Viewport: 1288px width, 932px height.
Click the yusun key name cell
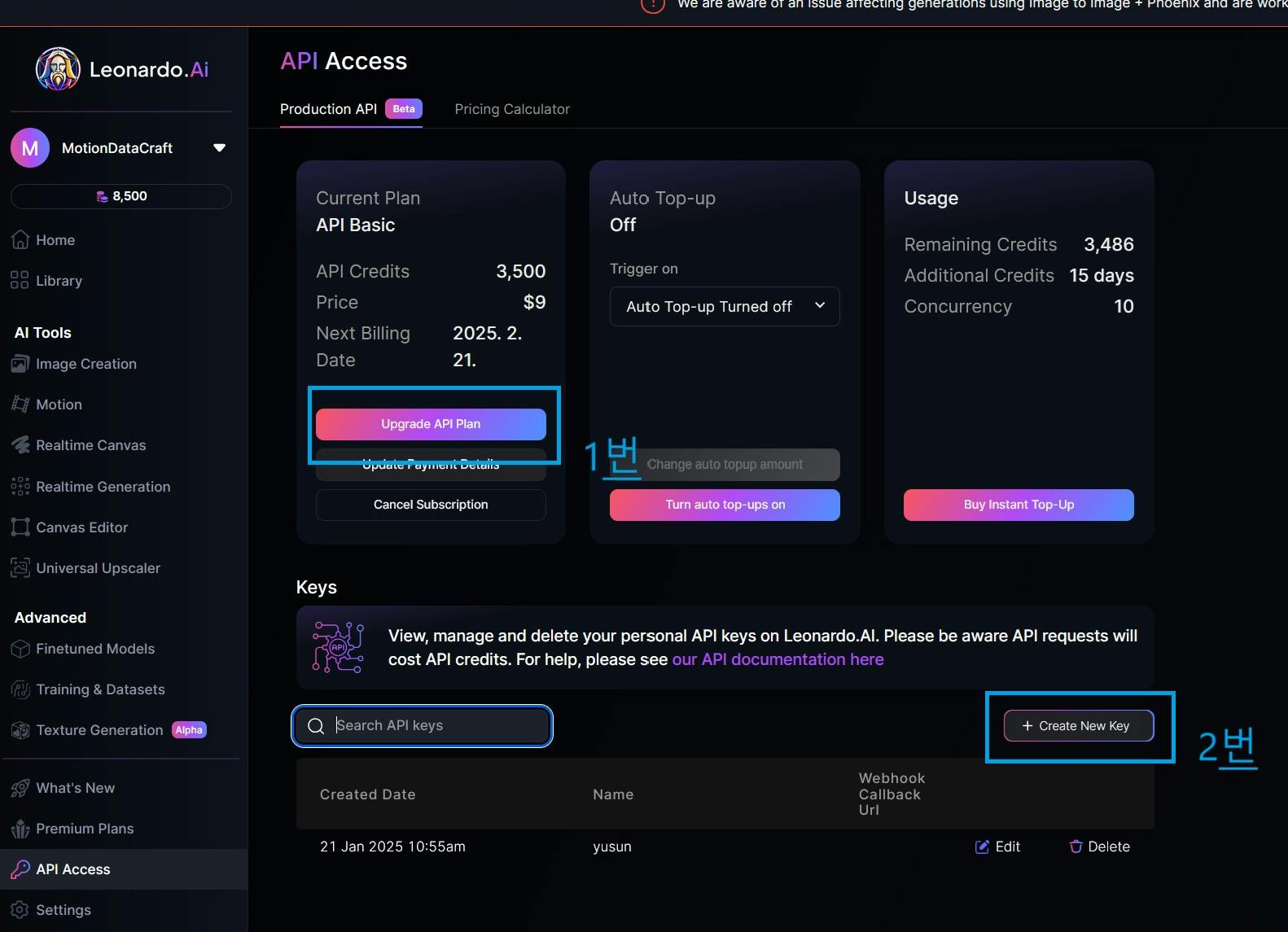click(612, 847)
